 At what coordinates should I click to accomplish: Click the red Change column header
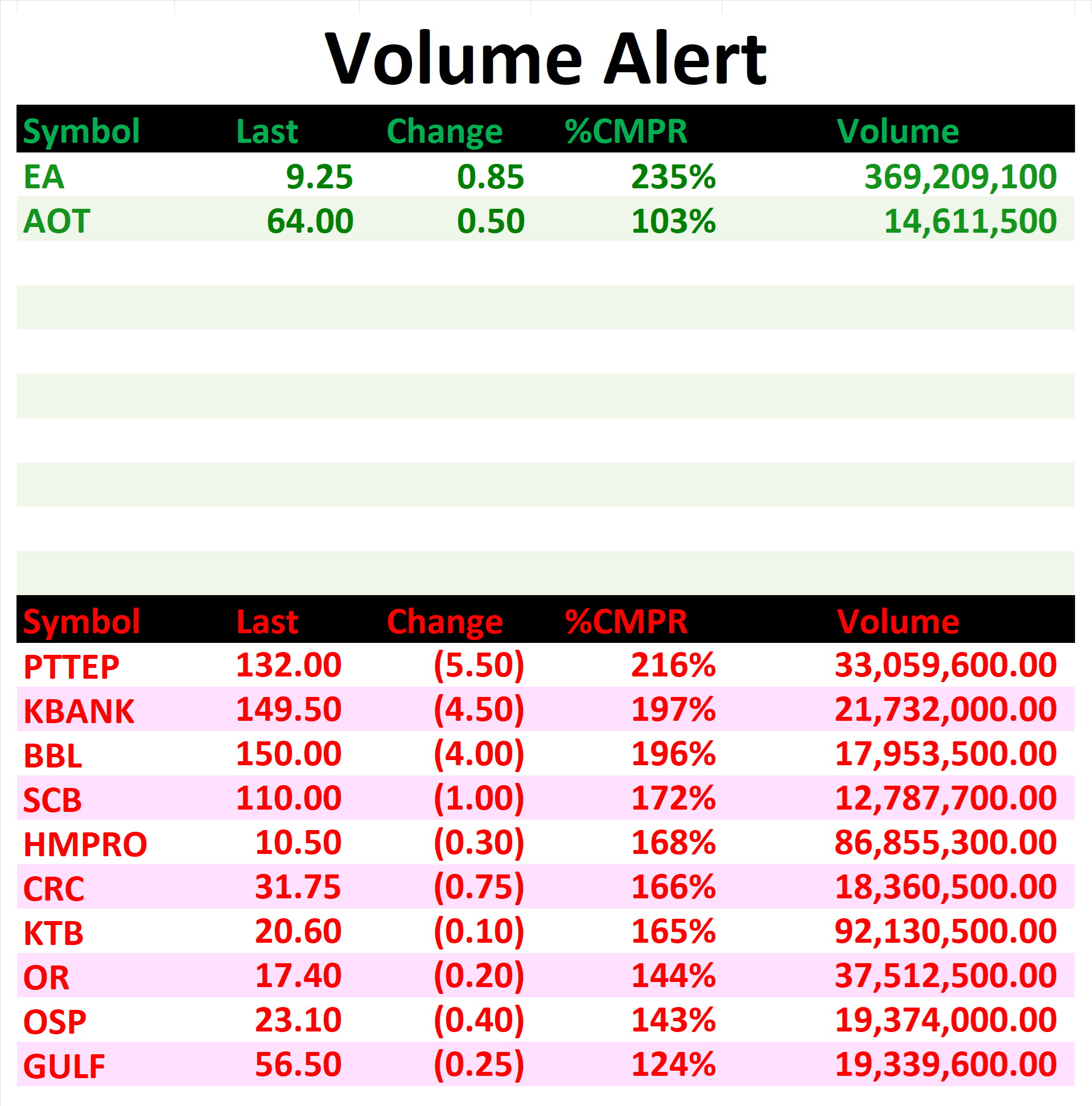click(445, 622)
